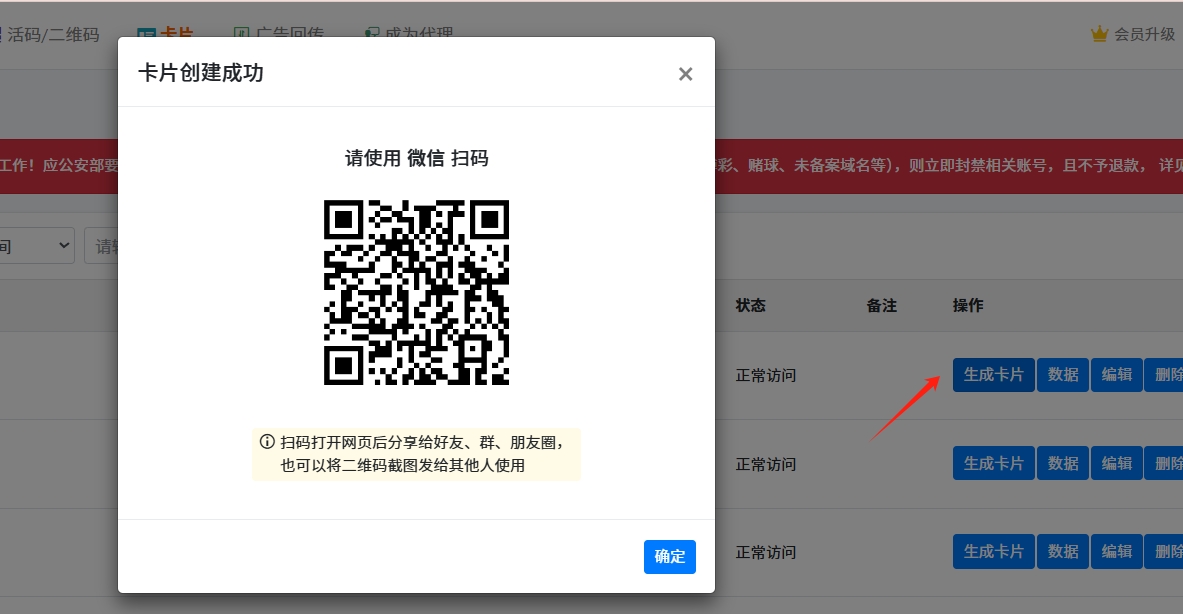Close the card created dialog with X
The height and width of the screenshot is (614, 1183).
[685, 74]
